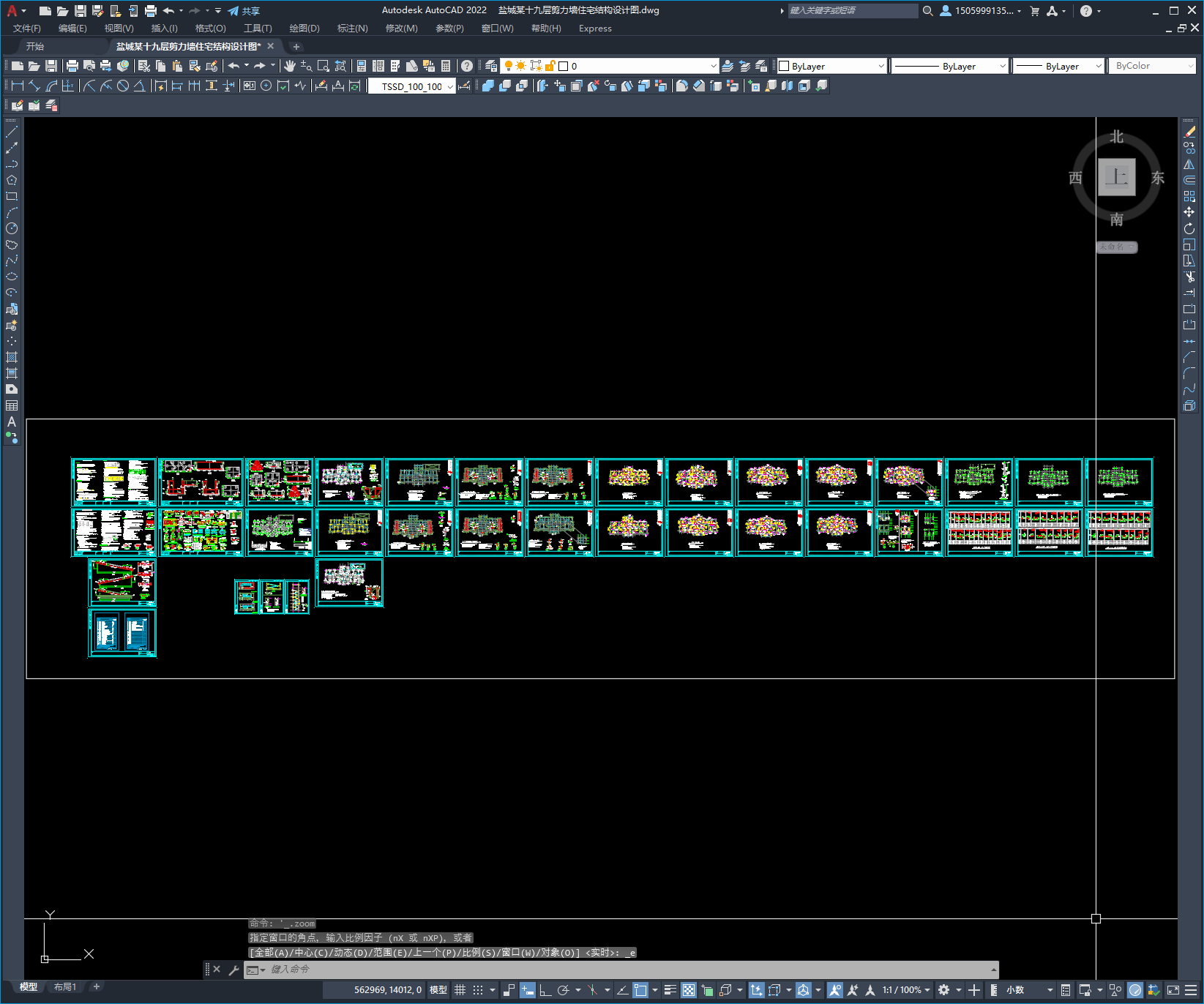This screenshot has width=1204, height=1004.
Task: Toggle snap mode in status bar
Action: coord(478,990)
